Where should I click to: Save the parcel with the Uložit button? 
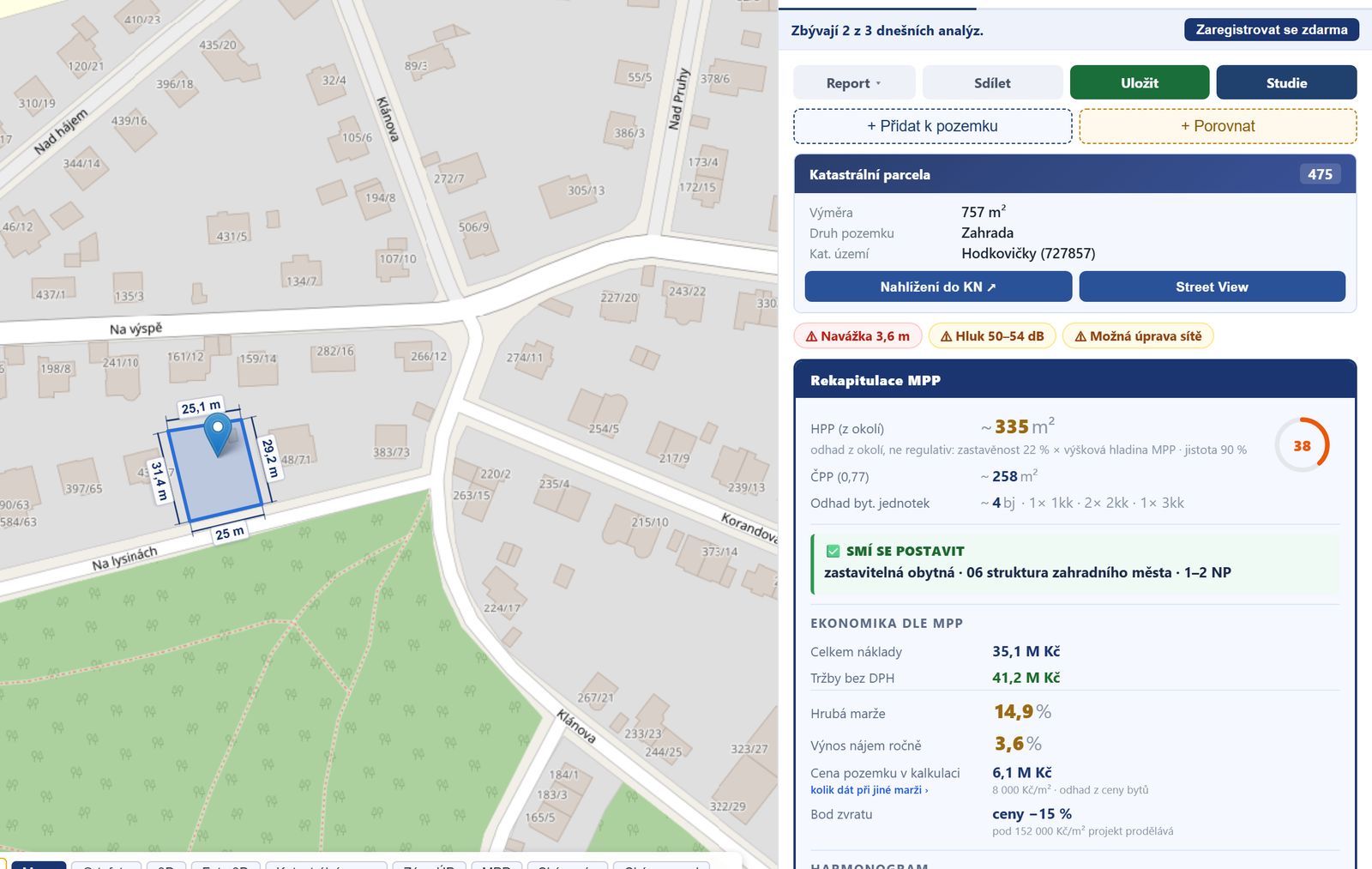click(x=1140, y=83)
